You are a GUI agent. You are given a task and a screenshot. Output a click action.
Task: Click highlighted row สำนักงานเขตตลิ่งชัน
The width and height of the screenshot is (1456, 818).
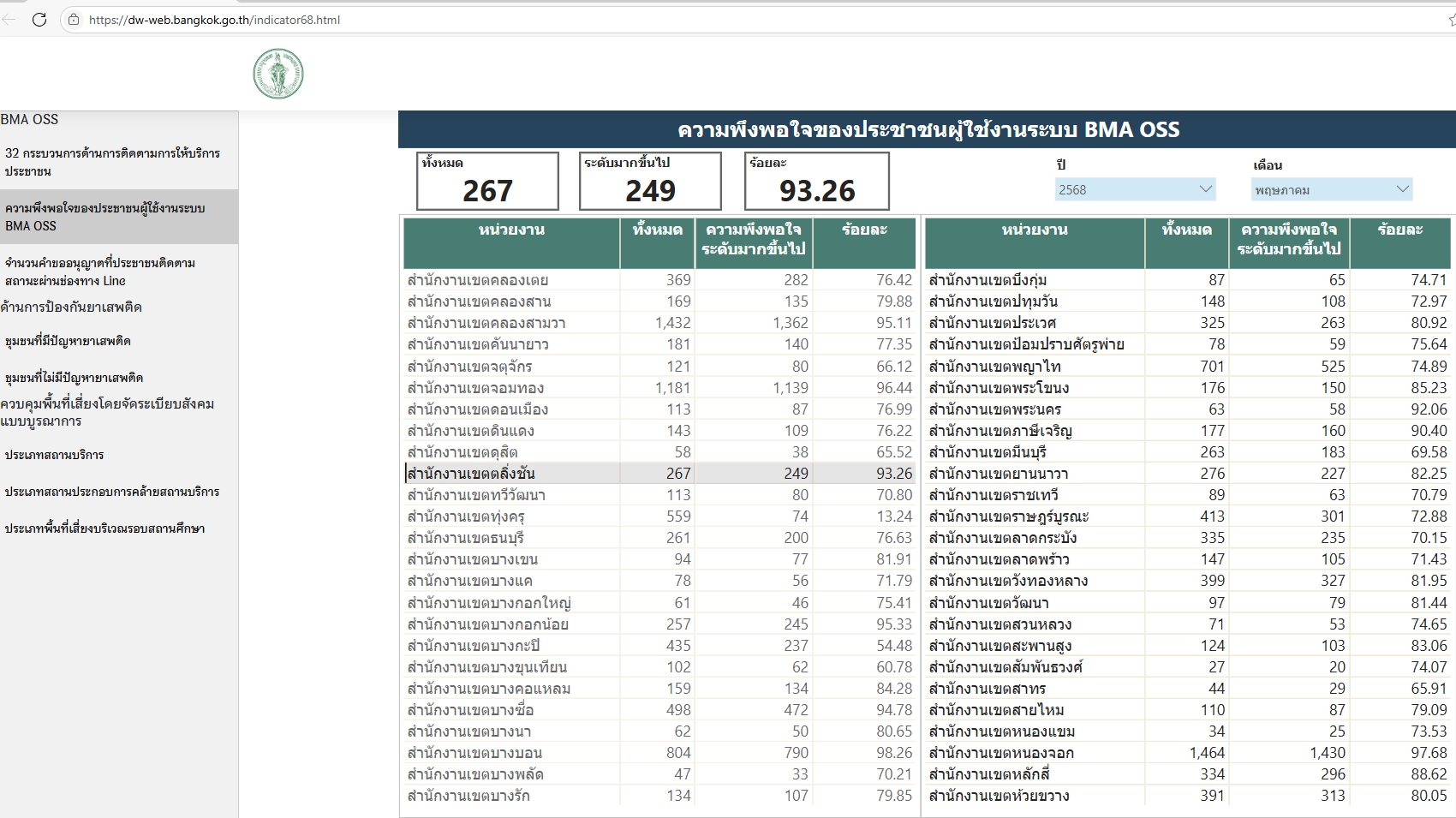pos(659,474)
